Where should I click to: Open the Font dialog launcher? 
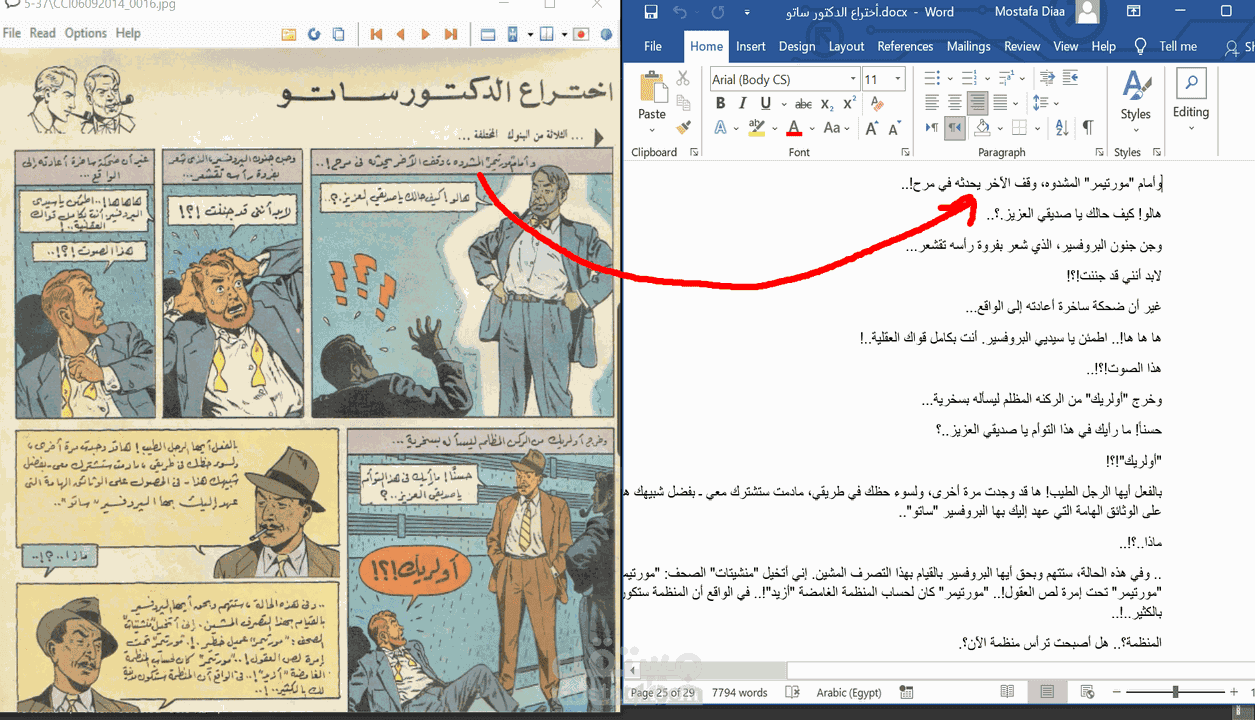tap(904, 153)
